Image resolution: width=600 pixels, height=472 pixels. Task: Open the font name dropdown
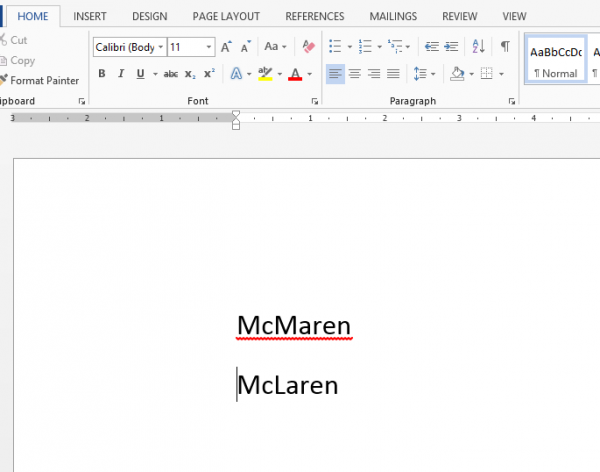tap(161, 47)
